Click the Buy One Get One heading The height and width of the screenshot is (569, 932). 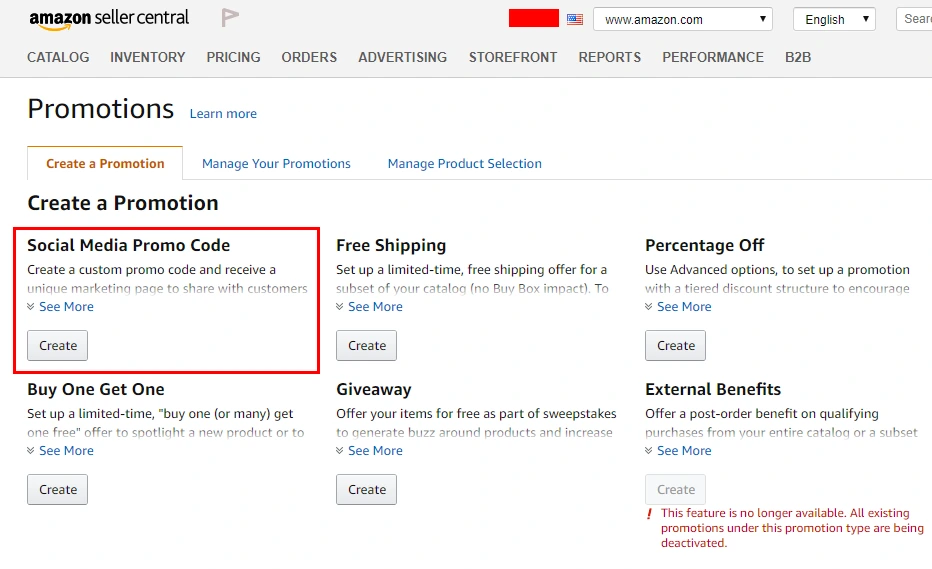[96, 389]
